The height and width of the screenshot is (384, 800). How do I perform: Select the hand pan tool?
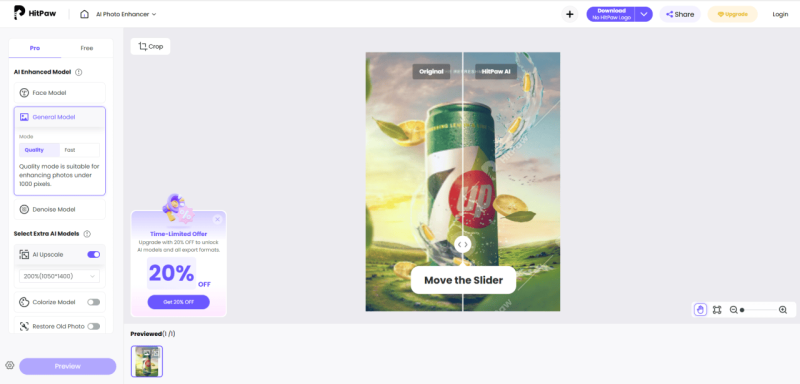pyautogui.click(x=701, y=310)
